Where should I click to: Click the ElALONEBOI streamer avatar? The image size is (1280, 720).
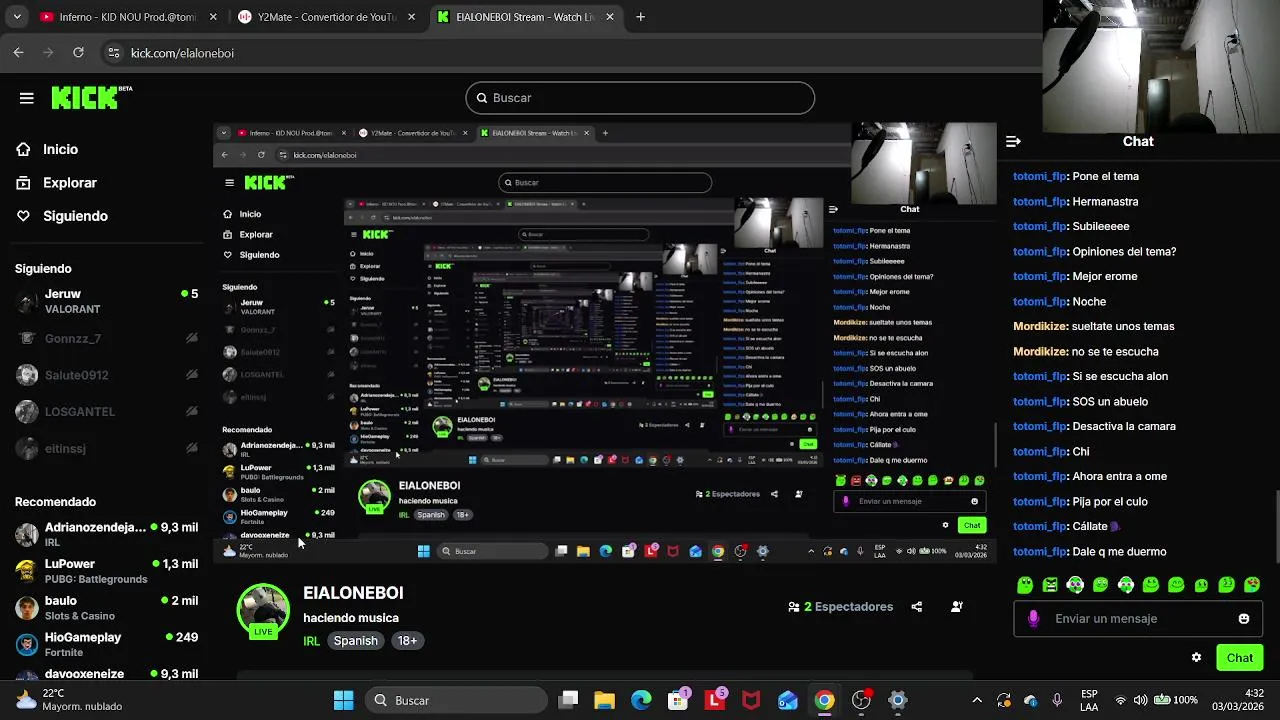coord(263,610)
